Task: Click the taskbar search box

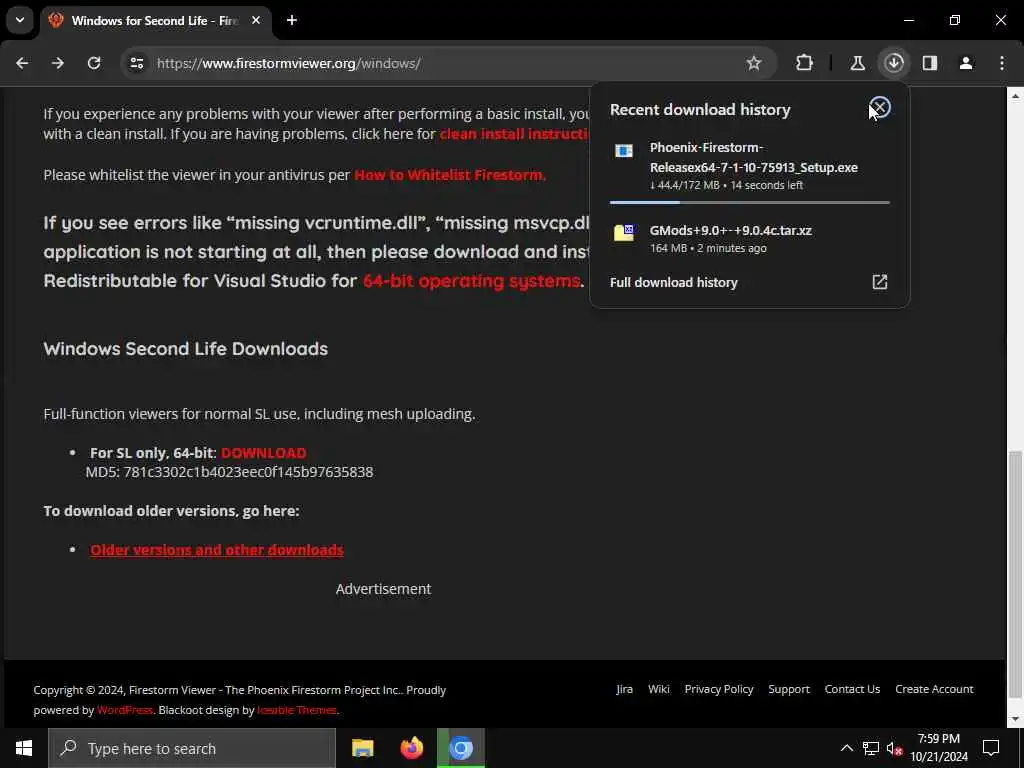Action: pos(192,748)
